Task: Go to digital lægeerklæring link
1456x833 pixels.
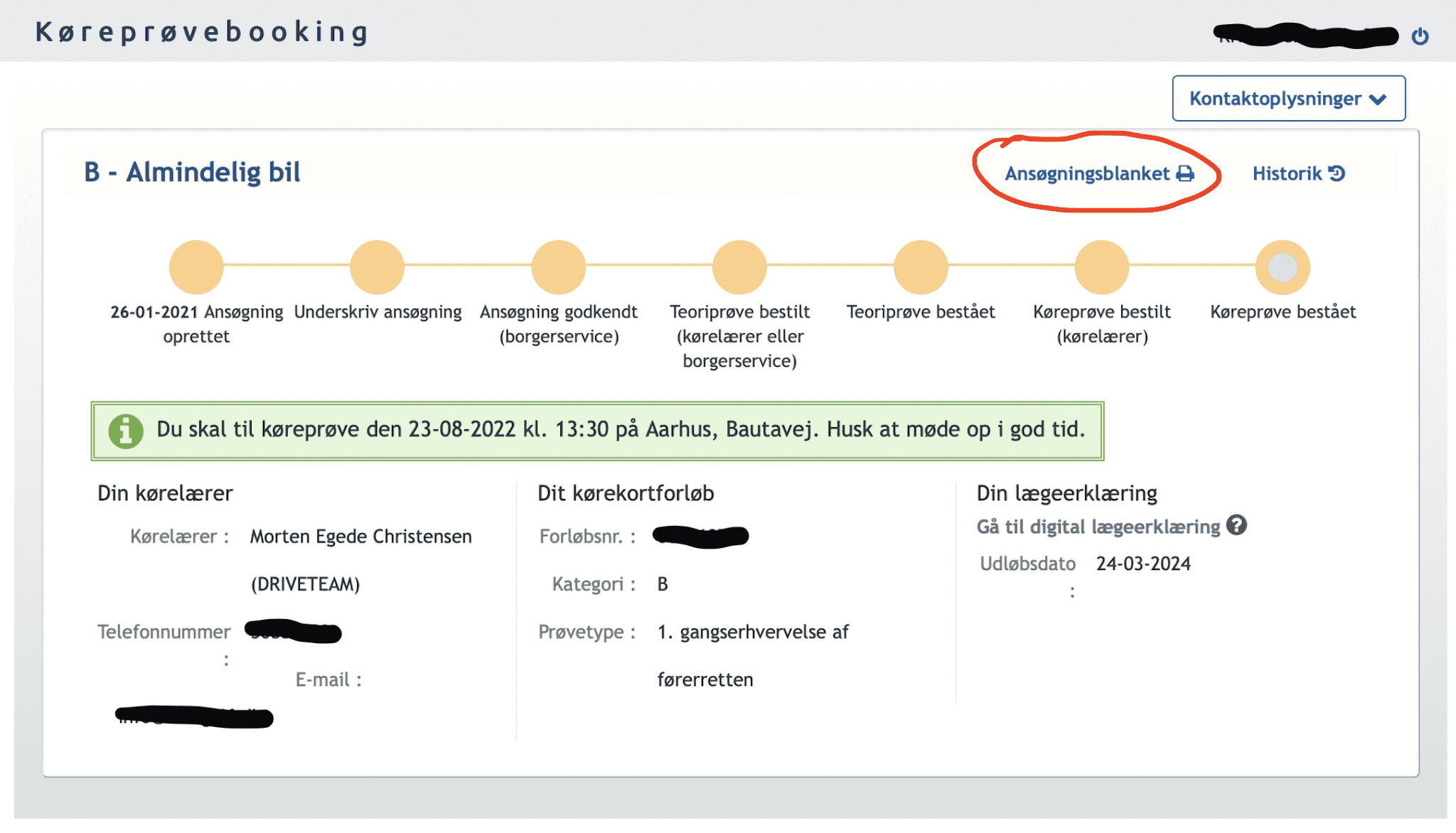Action: 1098,527
